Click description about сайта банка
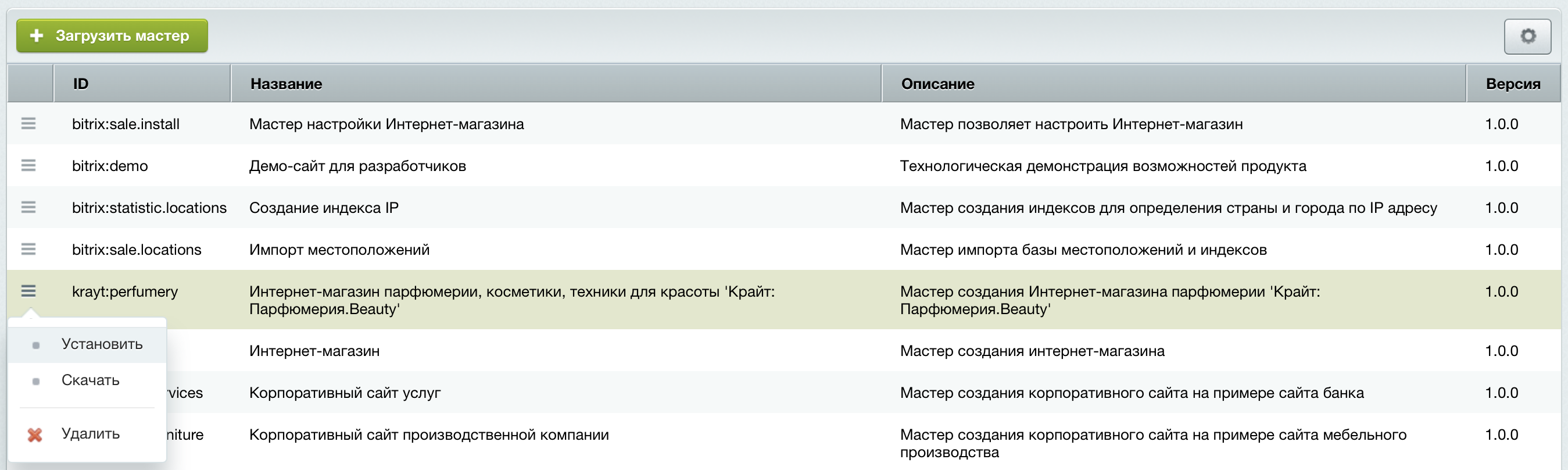 [x=1132, y=393]
